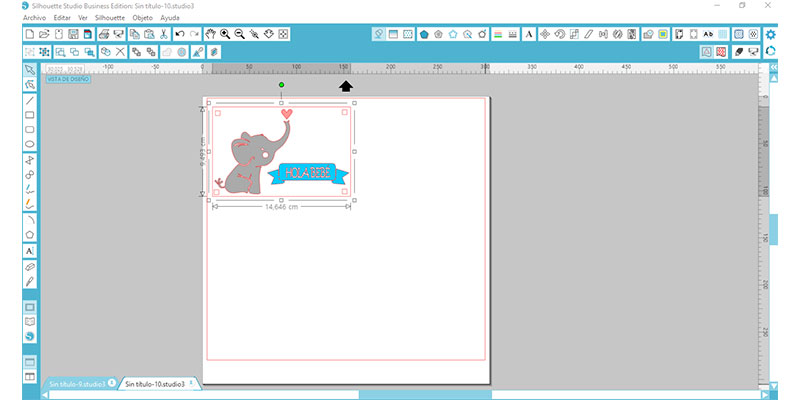Toggle the single view layout icon
Image resolution: width=800 pixels, height=400 pixels.
[x=30, y=362]
